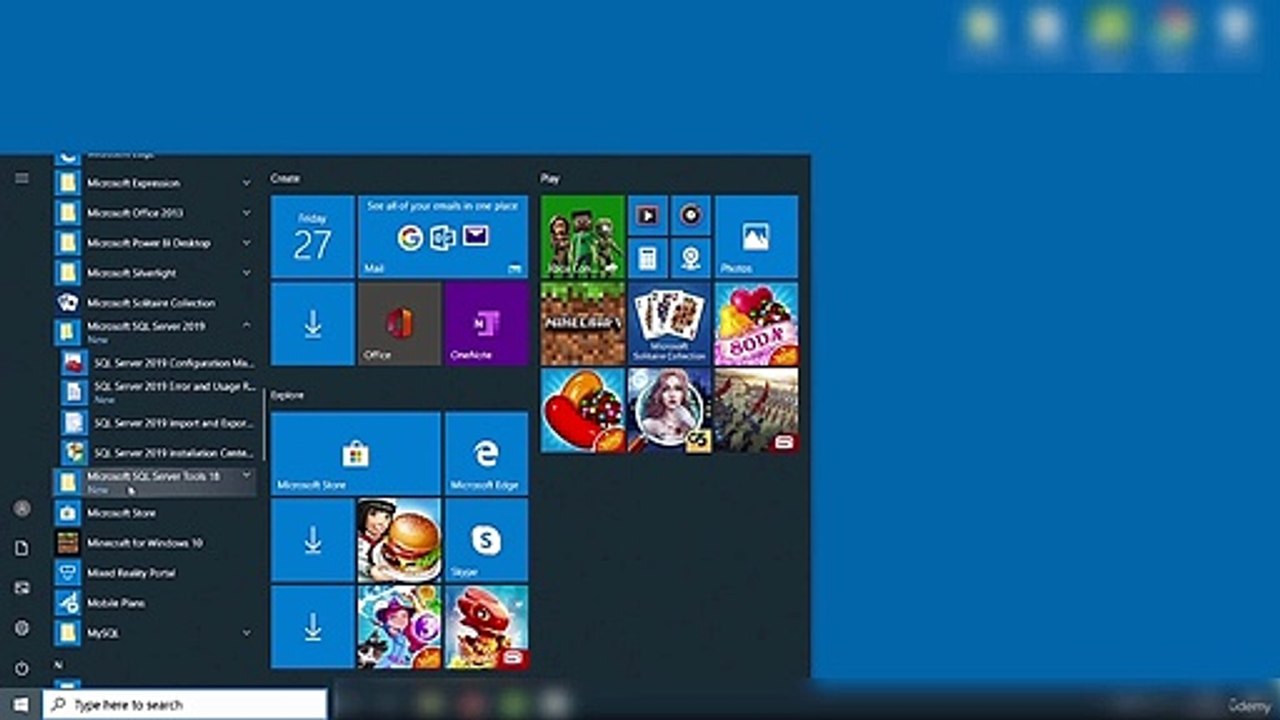Open Mixed Reality Portal from app list
This screenshot has height=720, width=1280.
(x=154, y=573)
